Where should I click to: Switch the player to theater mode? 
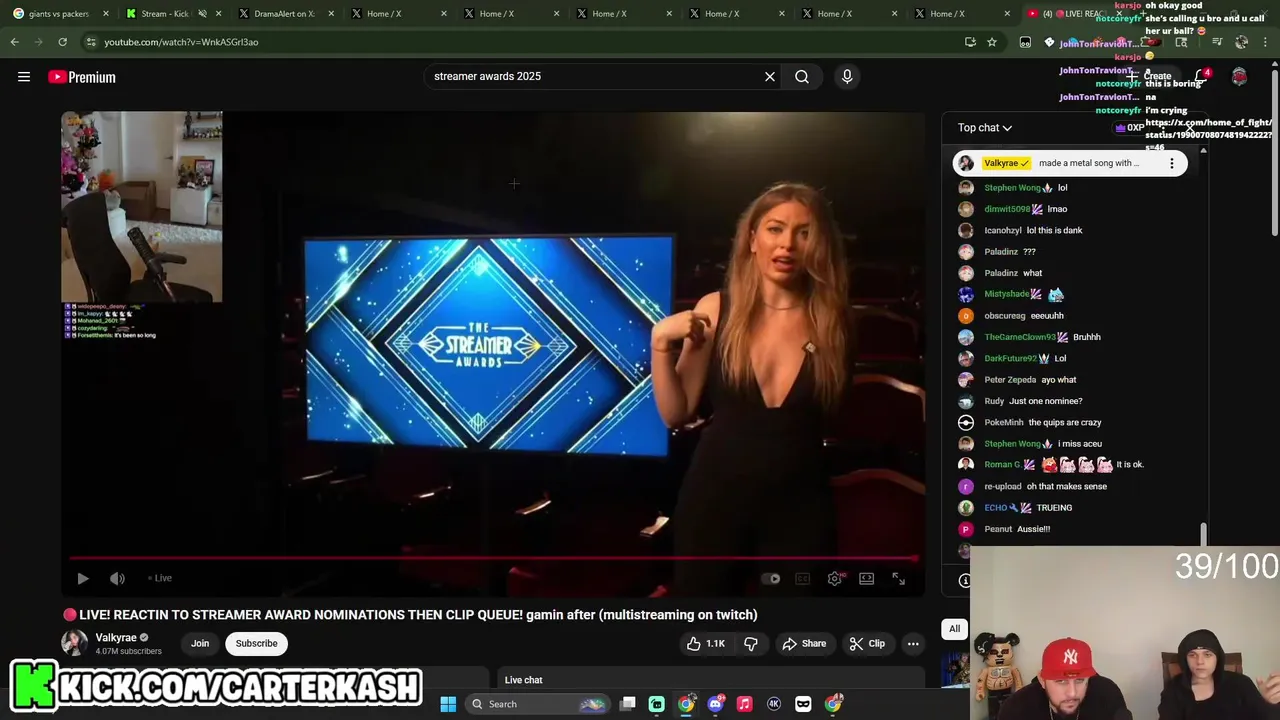click(x=867, y=578)
